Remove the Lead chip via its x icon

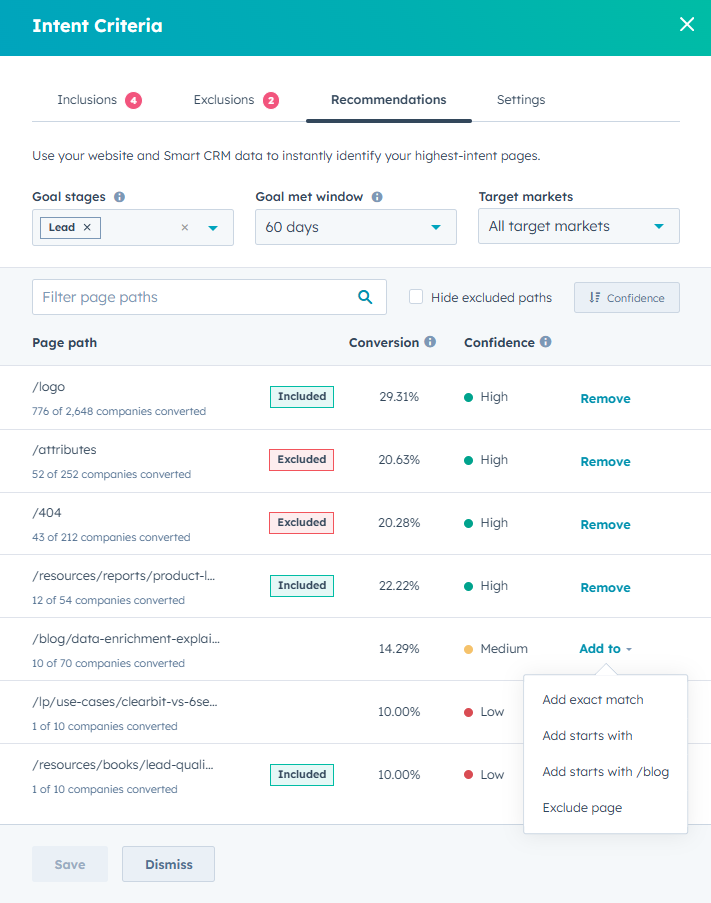86,227
